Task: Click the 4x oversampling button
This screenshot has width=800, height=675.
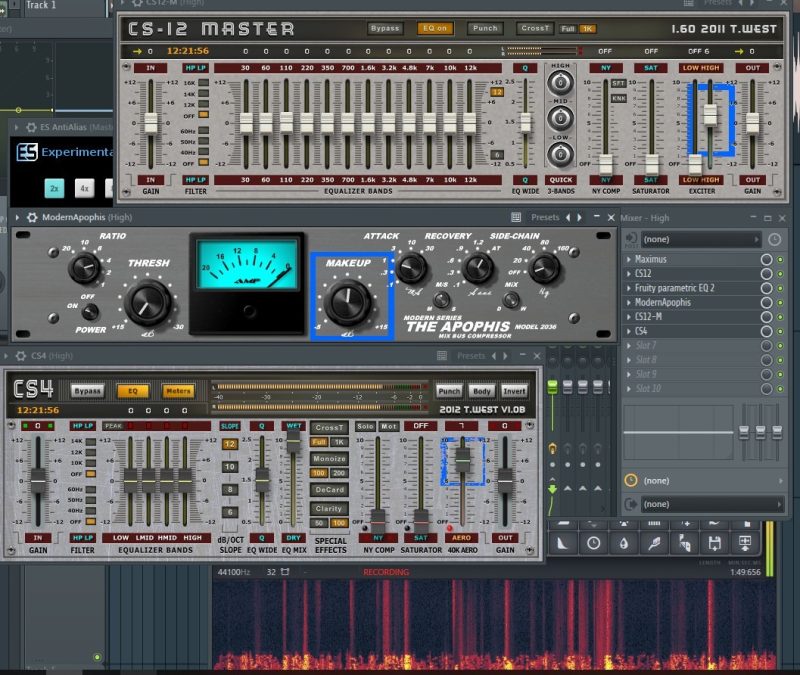Action: point(85,188)
